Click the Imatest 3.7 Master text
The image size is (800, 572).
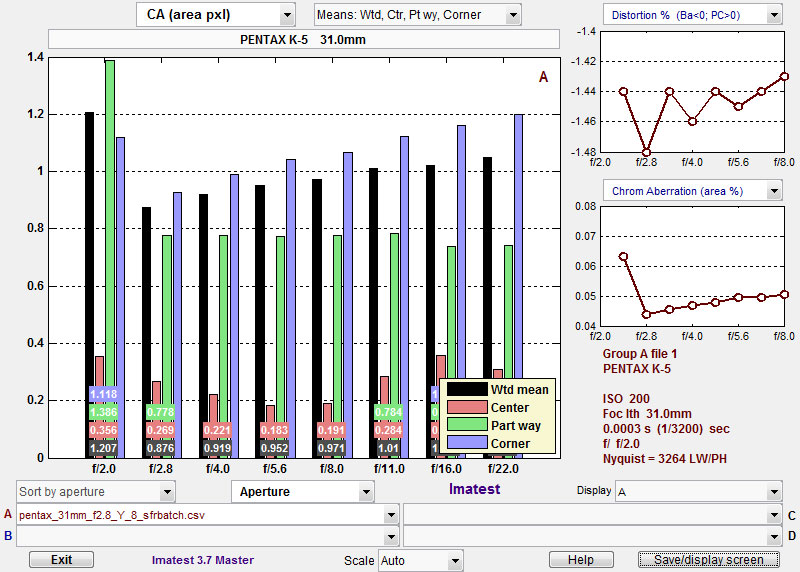(x=203, y=560)
